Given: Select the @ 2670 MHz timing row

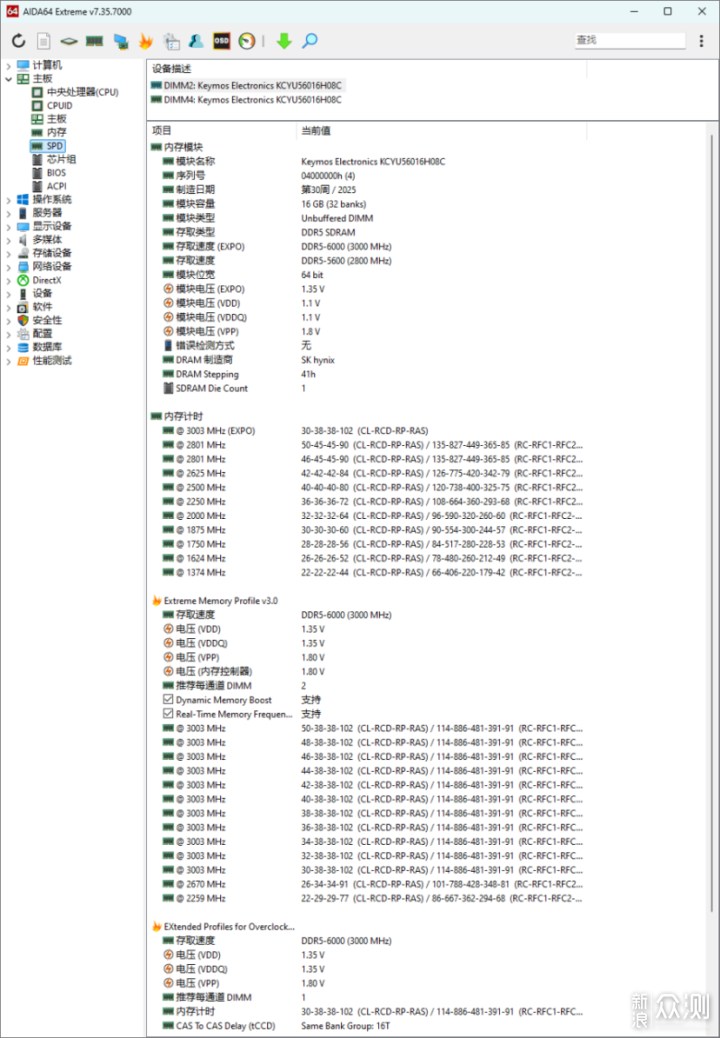Looking at the screenshot, I should coord(373,884).
